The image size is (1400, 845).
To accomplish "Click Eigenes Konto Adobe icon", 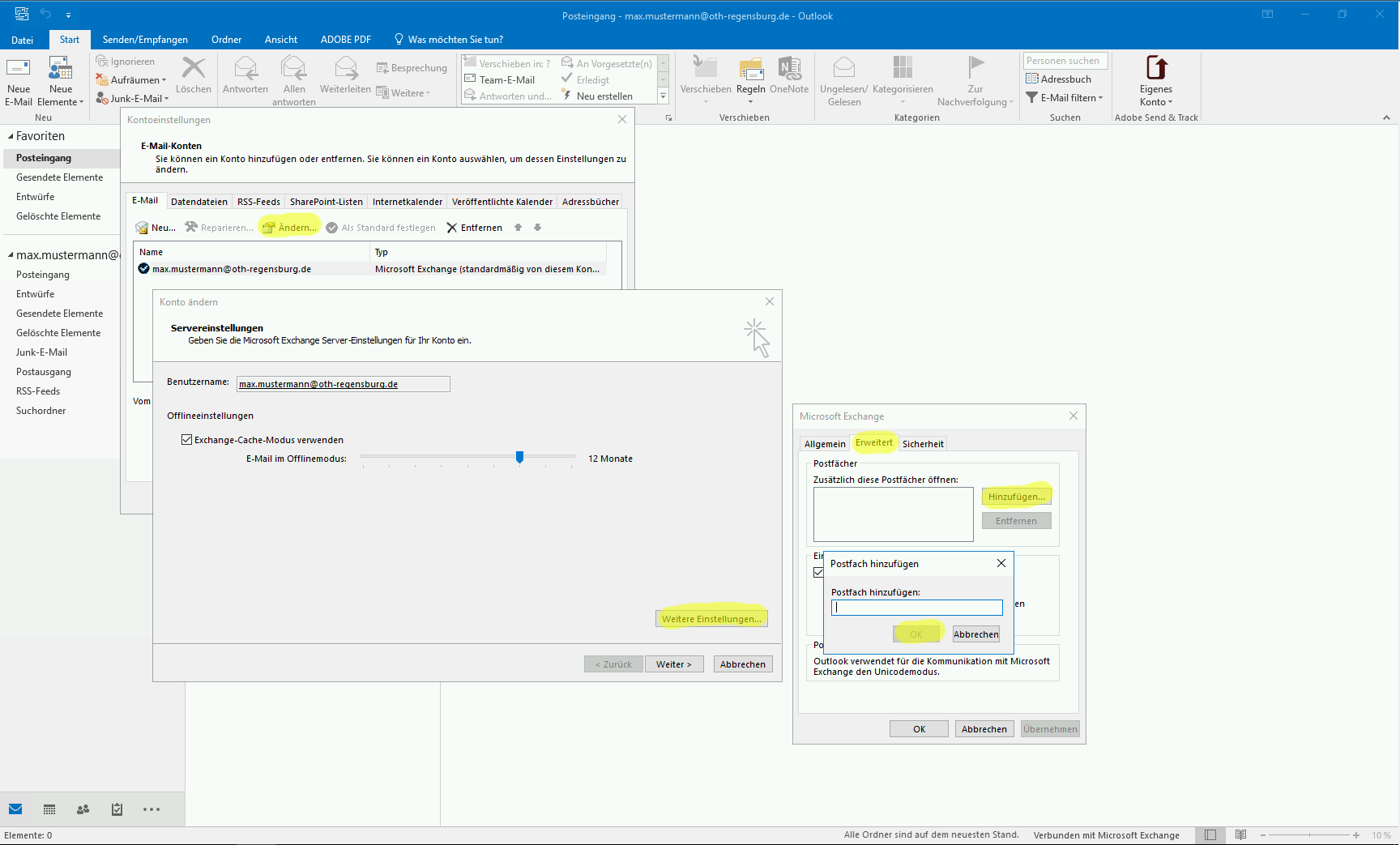I will pos(1155,69).
